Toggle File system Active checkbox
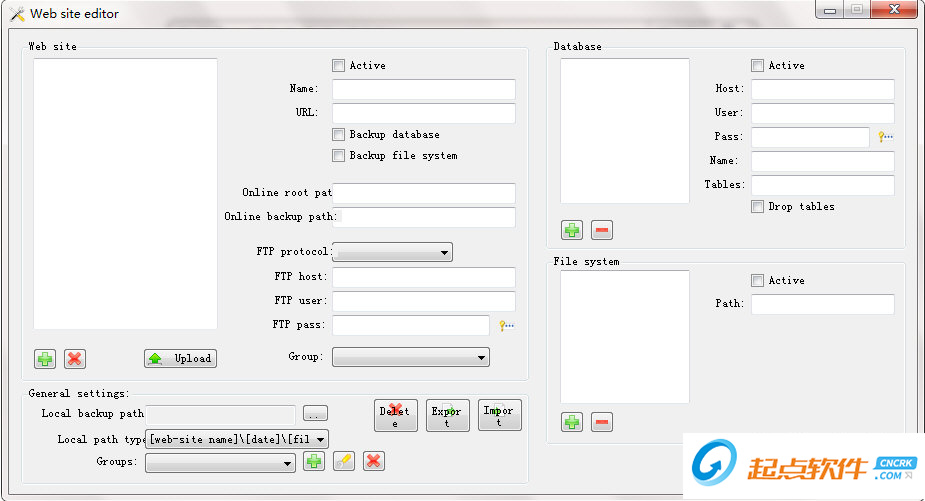This screenshot has height=501, width=925. (757, 280)
